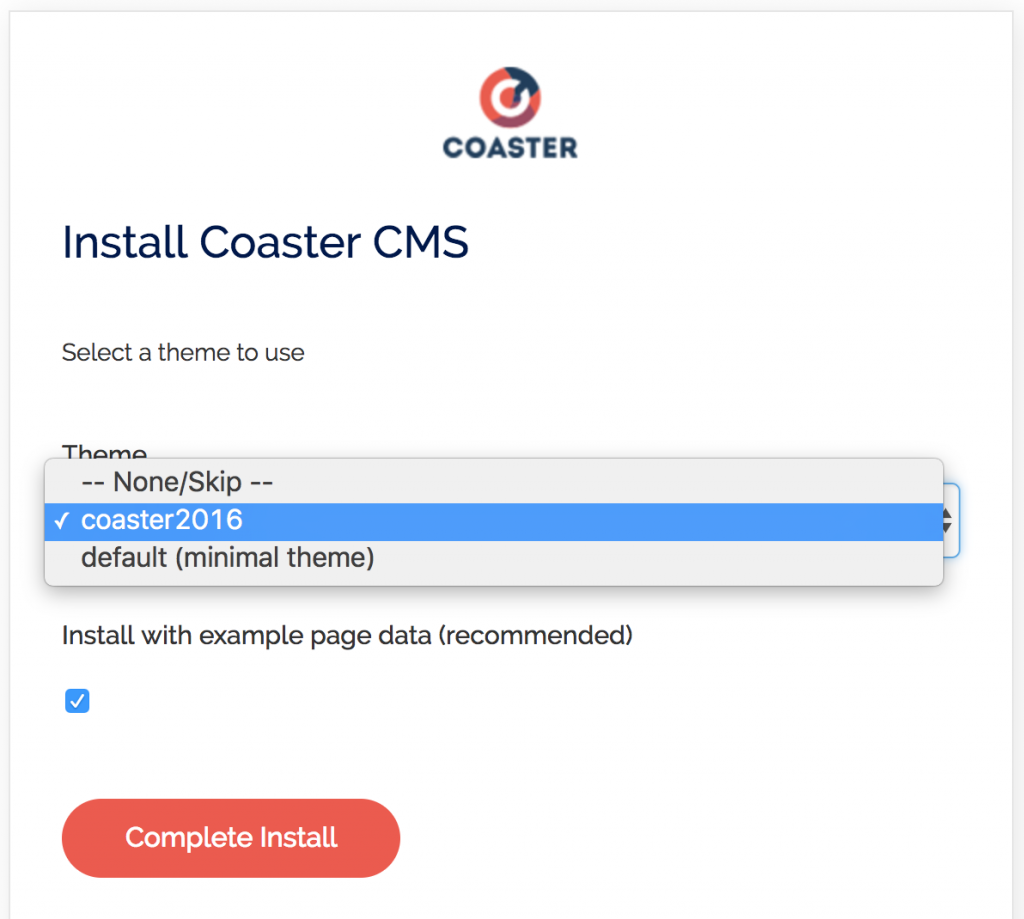Click the COASTER wordmark under the logo

(509, 148)
